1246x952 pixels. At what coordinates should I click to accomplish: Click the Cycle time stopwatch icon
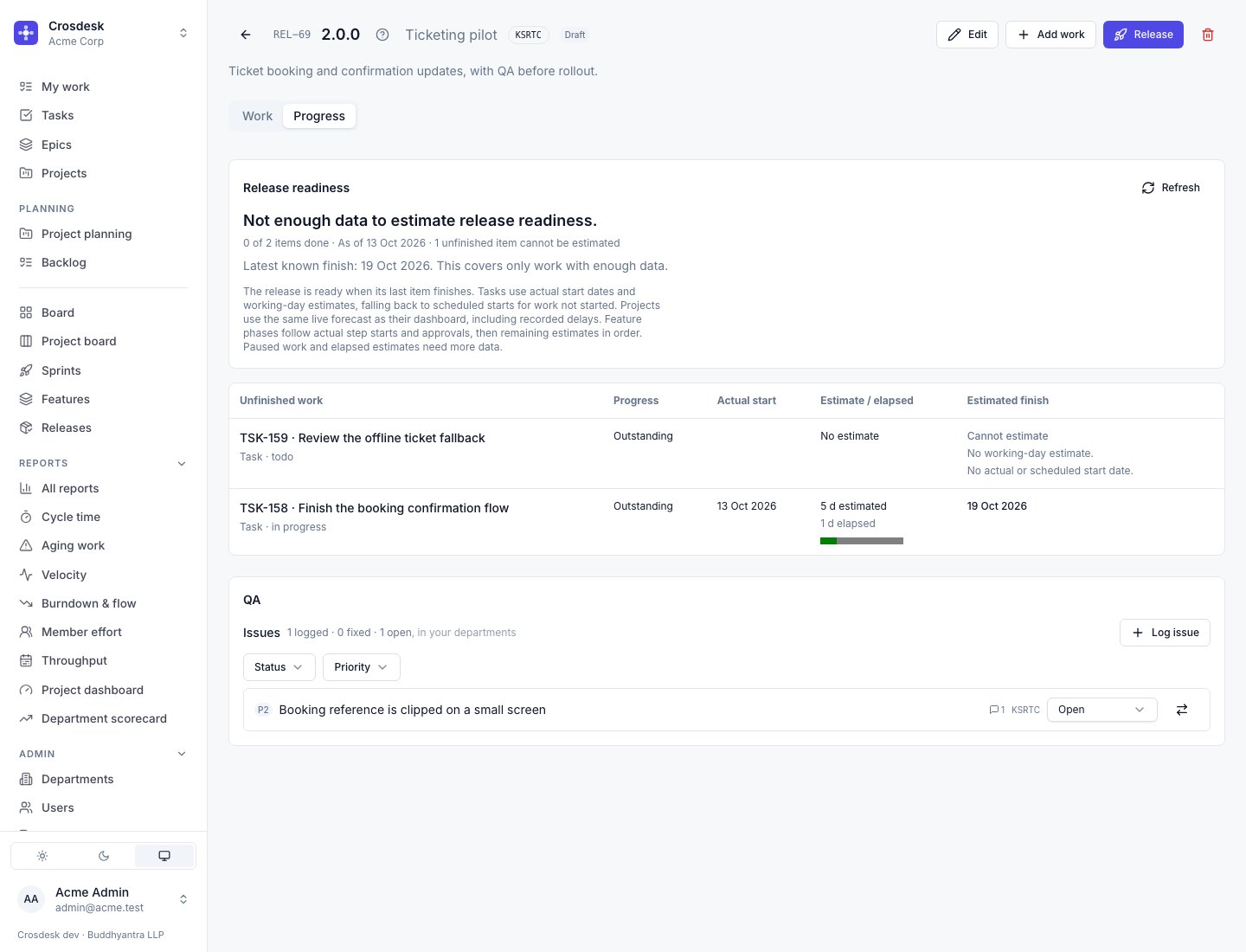pos(26,517)
